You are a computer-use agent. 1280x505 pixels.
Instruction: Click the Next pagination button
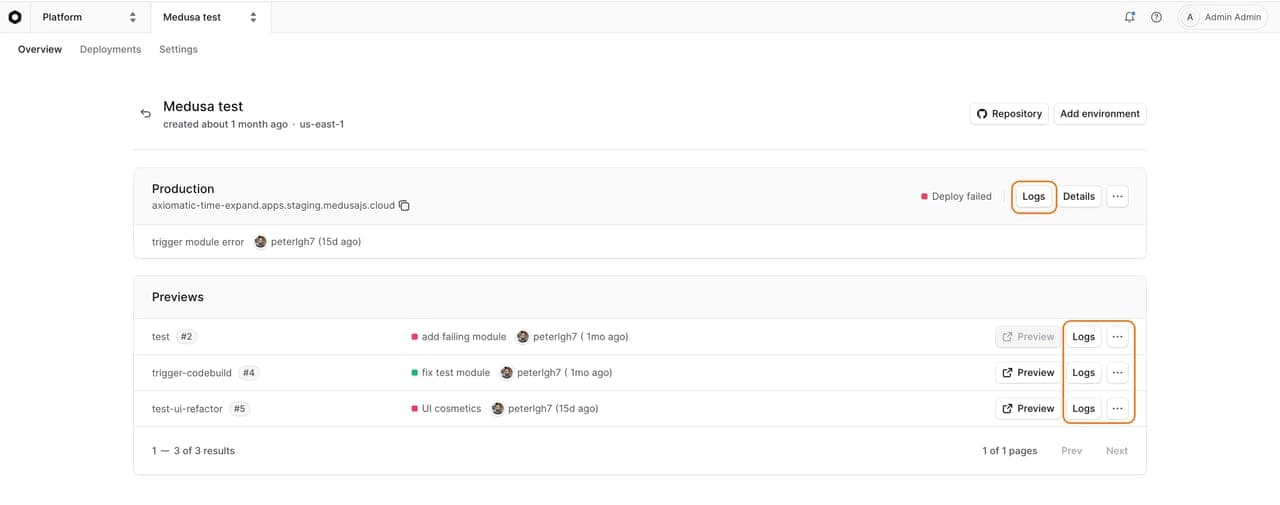[x=1117, y=451]
